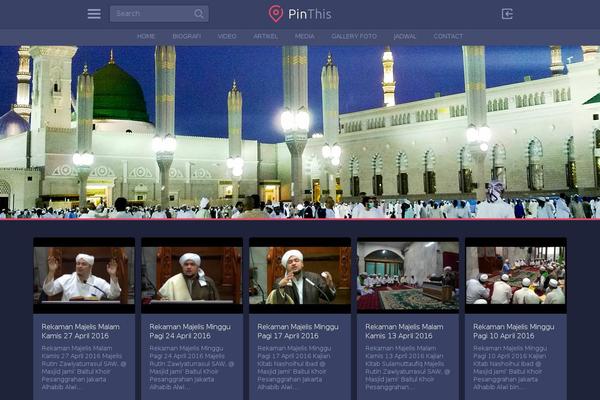Open the ARTIKEL menu item
600x400 pixels.
point(266,36)
